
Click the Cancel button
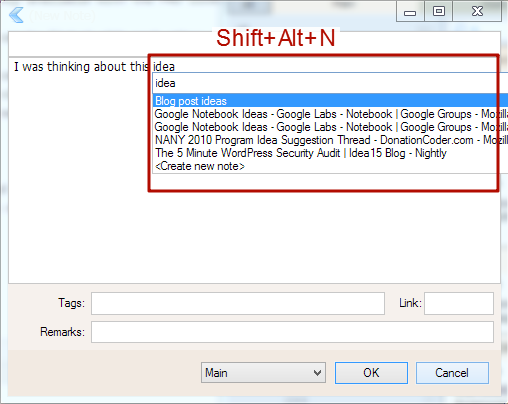coord(452,373)
